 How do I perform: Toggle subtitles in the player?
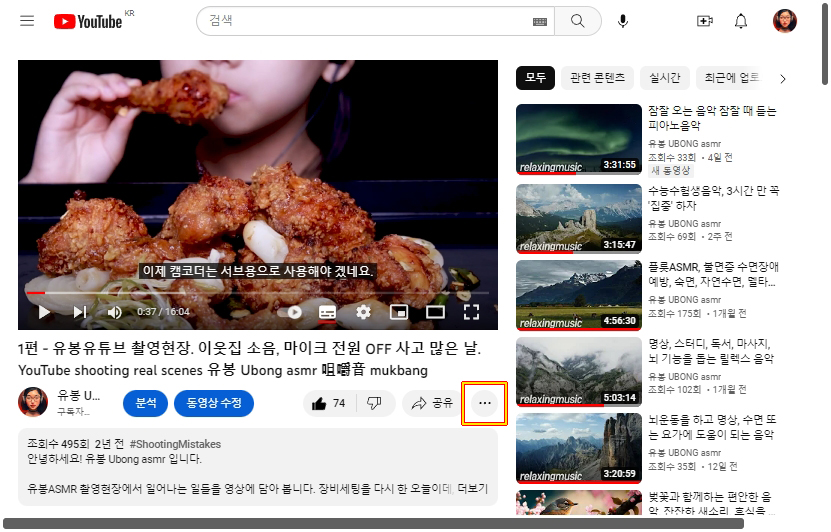327,312
